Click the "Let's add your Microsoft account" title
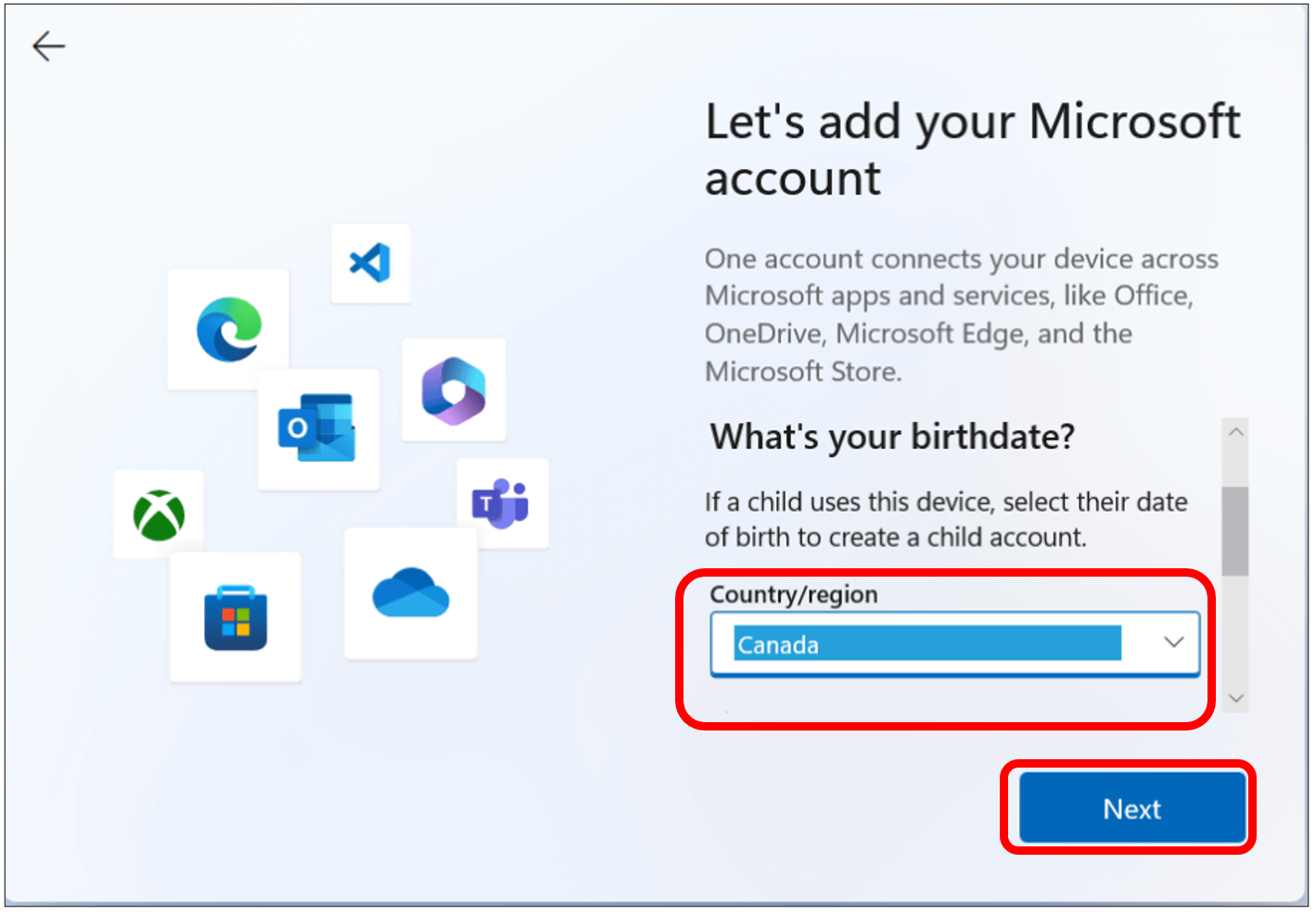The width and height of the screenshot is (1316, 915). pyautogui.click(x=973, y=149)
